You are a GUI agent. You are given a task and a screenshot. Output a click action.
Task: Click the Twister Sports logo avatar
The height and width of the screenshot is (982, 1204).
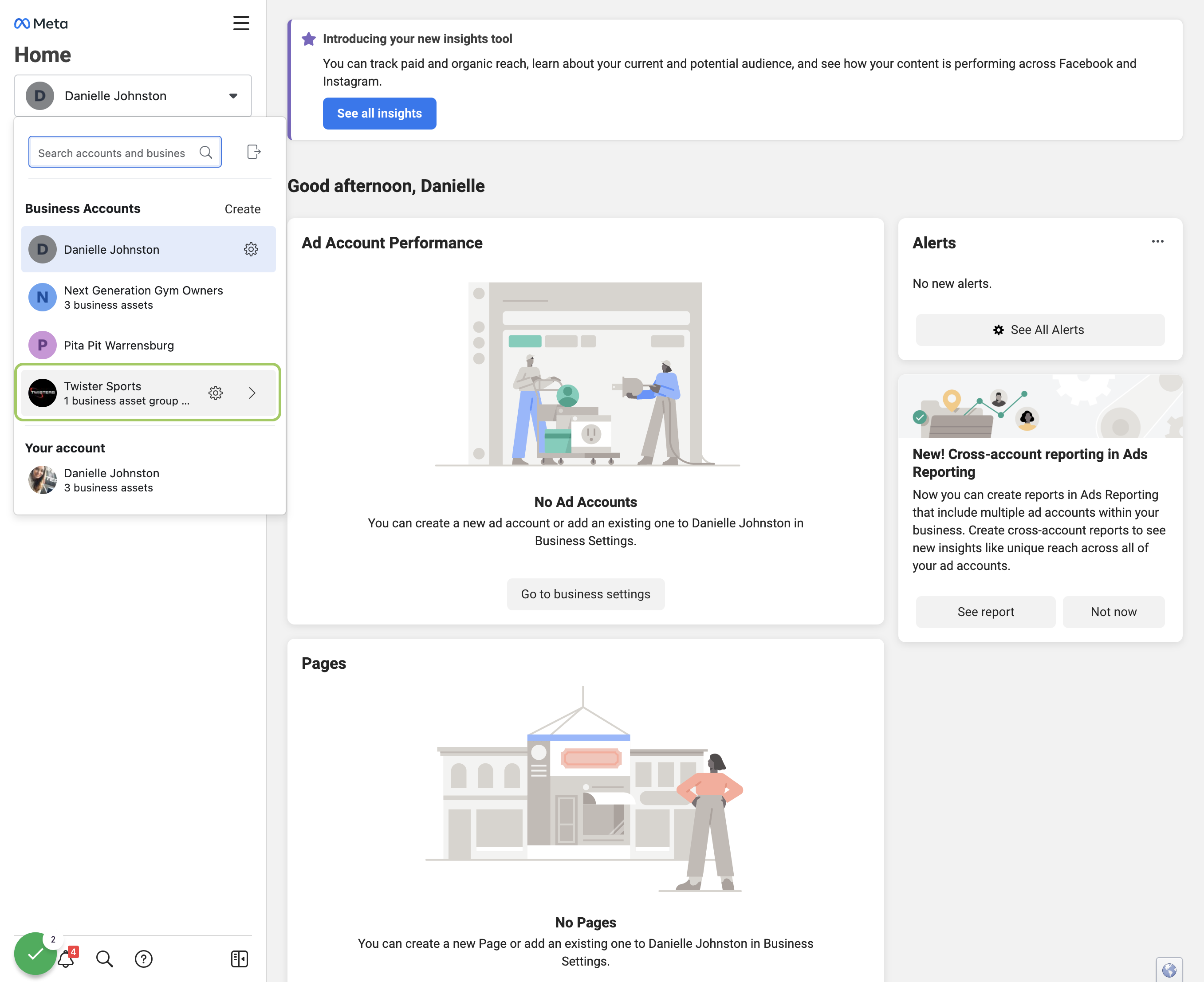point(43,393)
